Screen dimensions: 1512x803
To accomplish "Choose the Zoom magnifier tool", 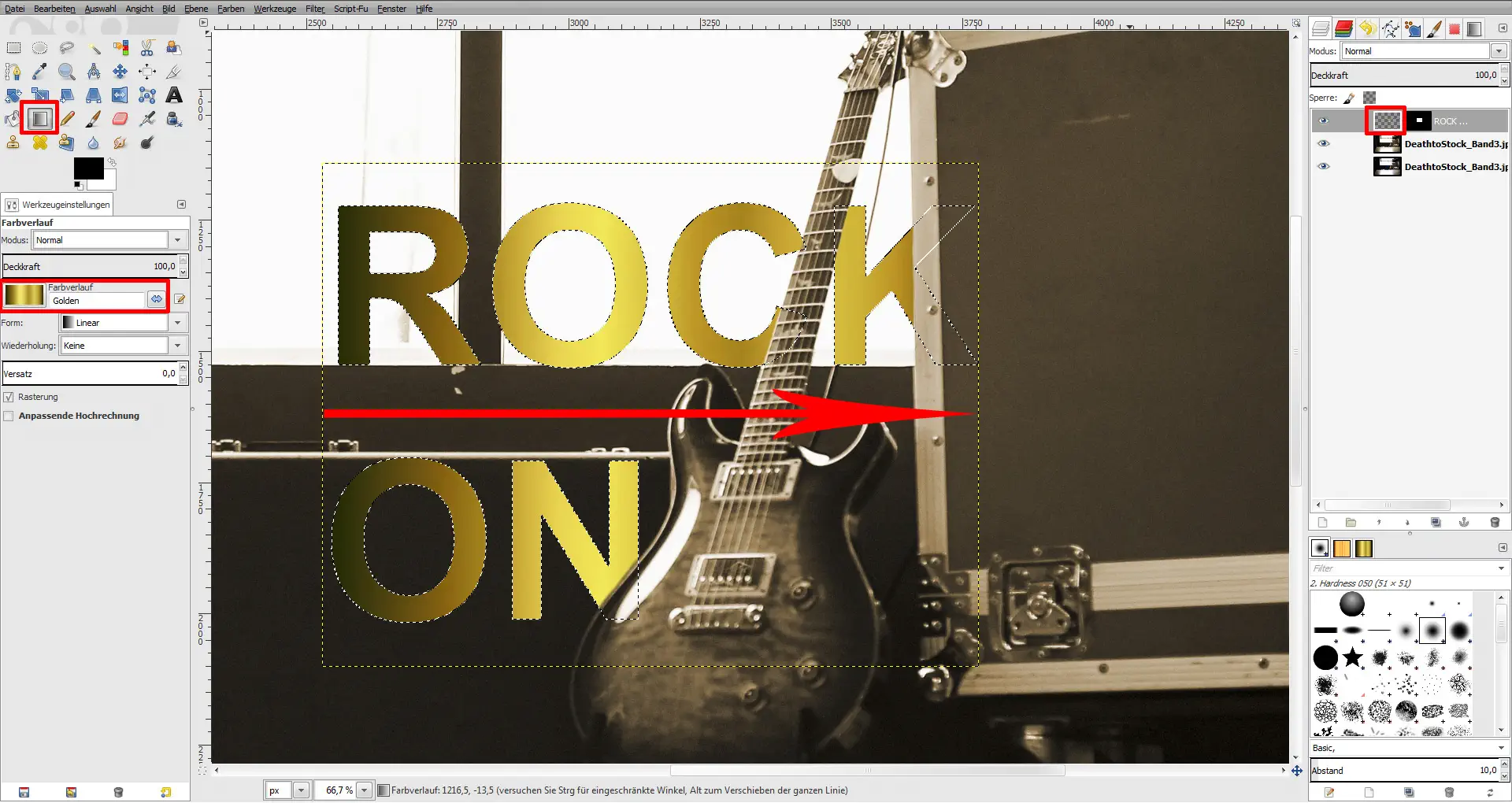I will 67,72.
